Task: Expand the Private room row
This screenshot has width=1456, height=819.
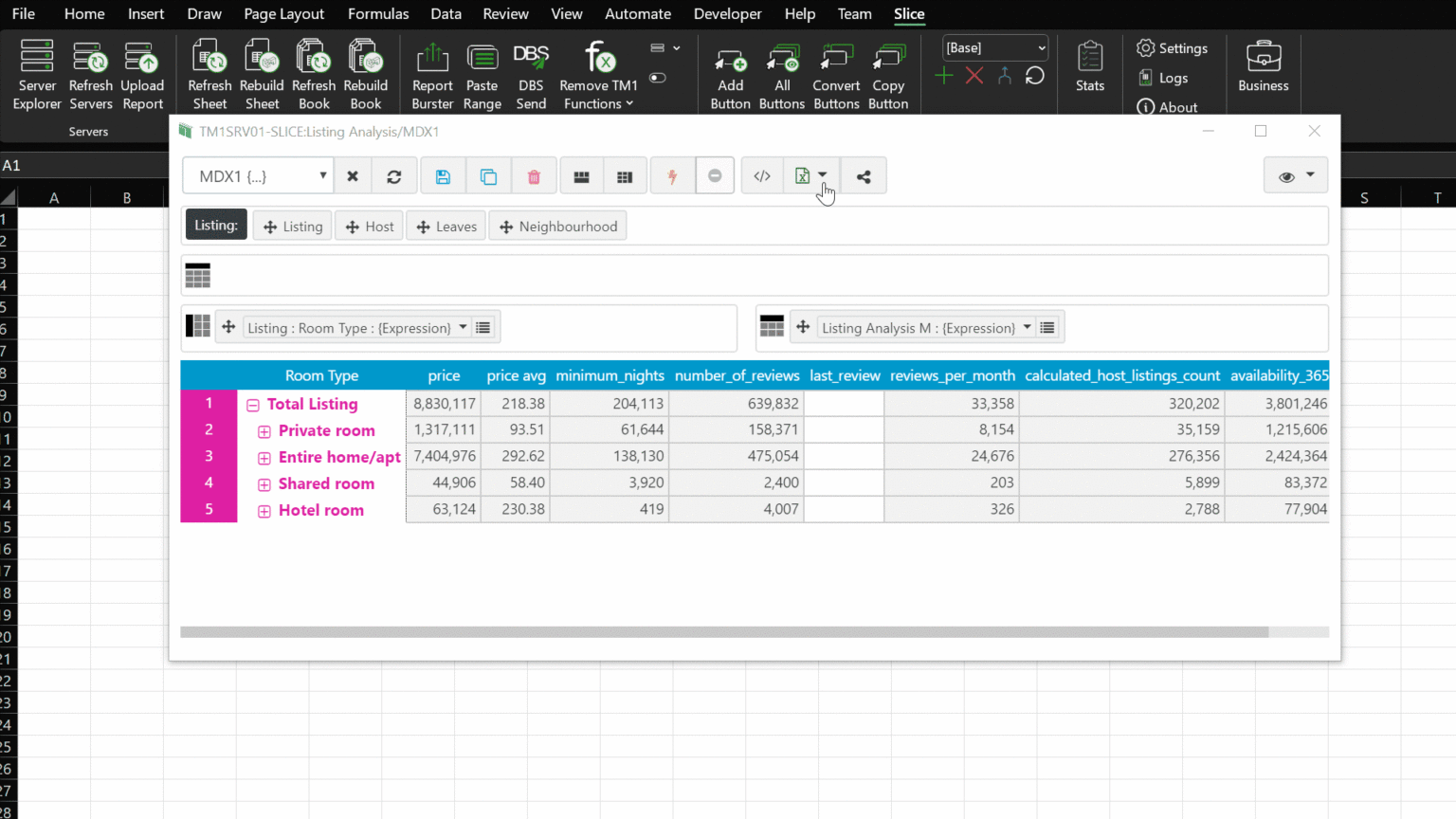Action: coord(264,430)
